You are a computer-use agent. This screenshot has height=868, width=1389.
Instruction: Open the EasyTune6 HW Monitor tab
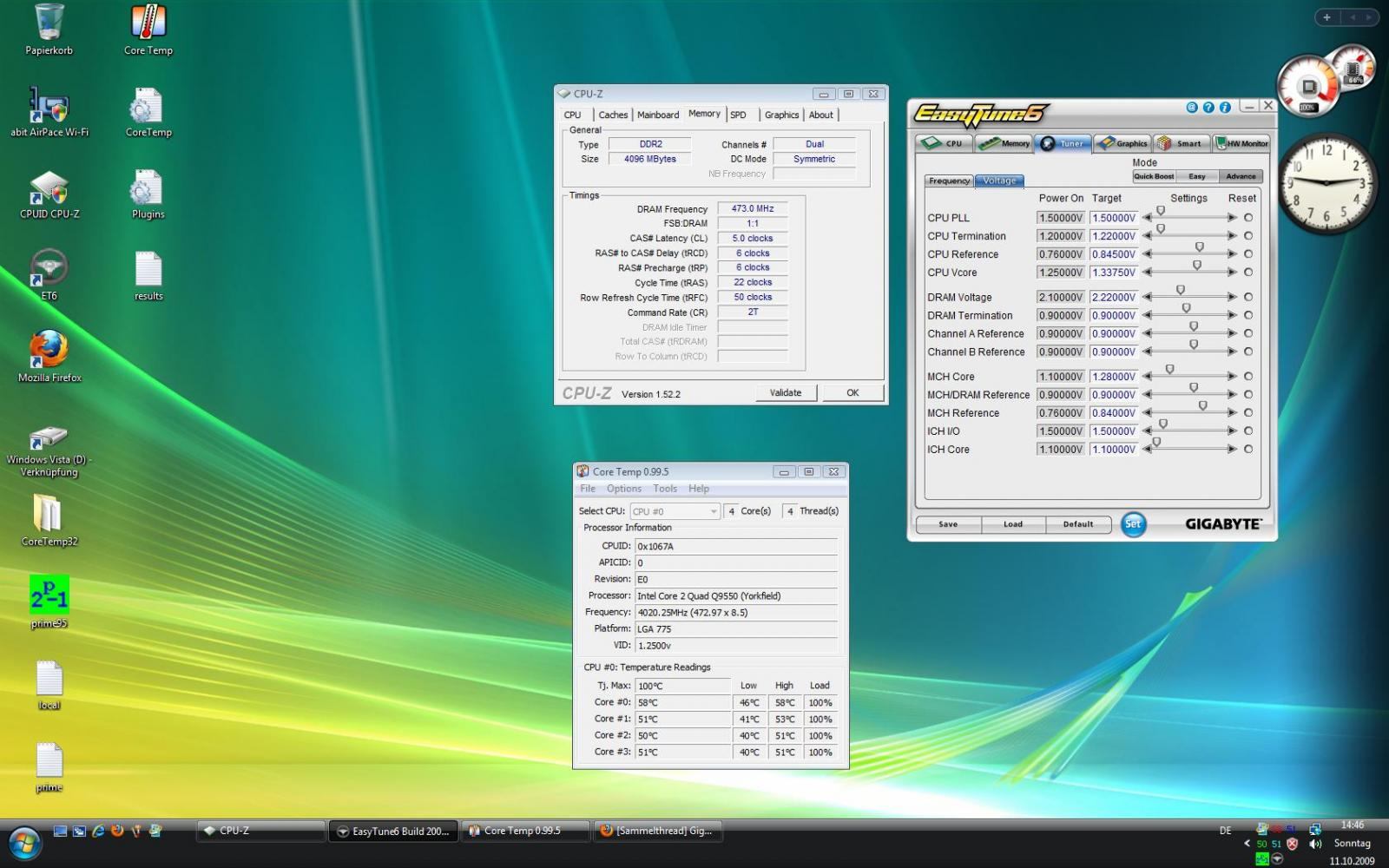(1241, 143)
